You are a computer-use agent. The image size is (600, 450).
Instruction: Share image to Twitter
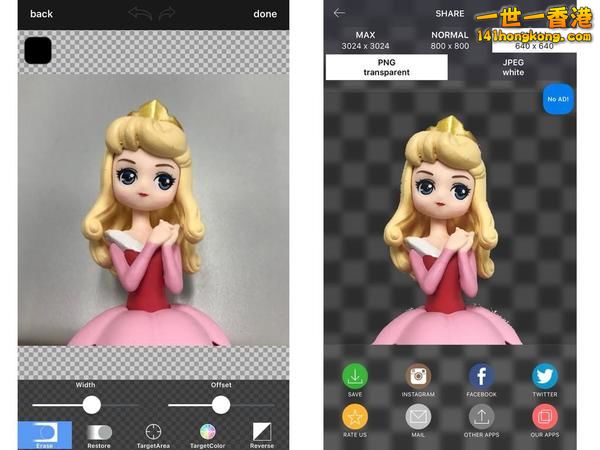[545, 376]
